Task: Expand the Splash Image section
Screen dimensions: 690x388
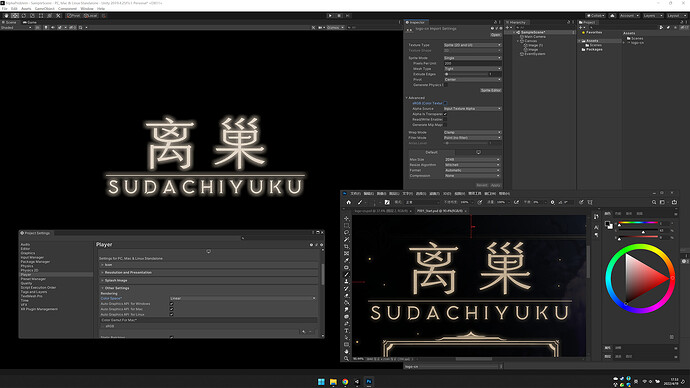Action: pos(209,280)
